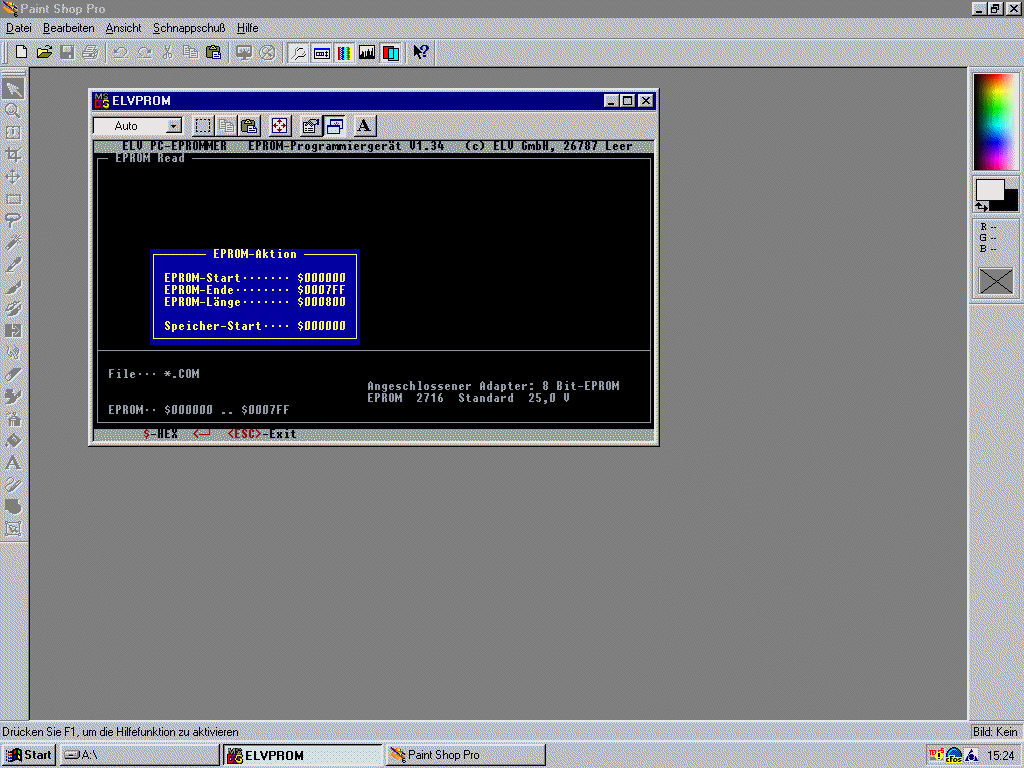Click the Paste clipboard icon in Paint Shop Pro toolbar
1024x768 pixels.
click(214, 52)
